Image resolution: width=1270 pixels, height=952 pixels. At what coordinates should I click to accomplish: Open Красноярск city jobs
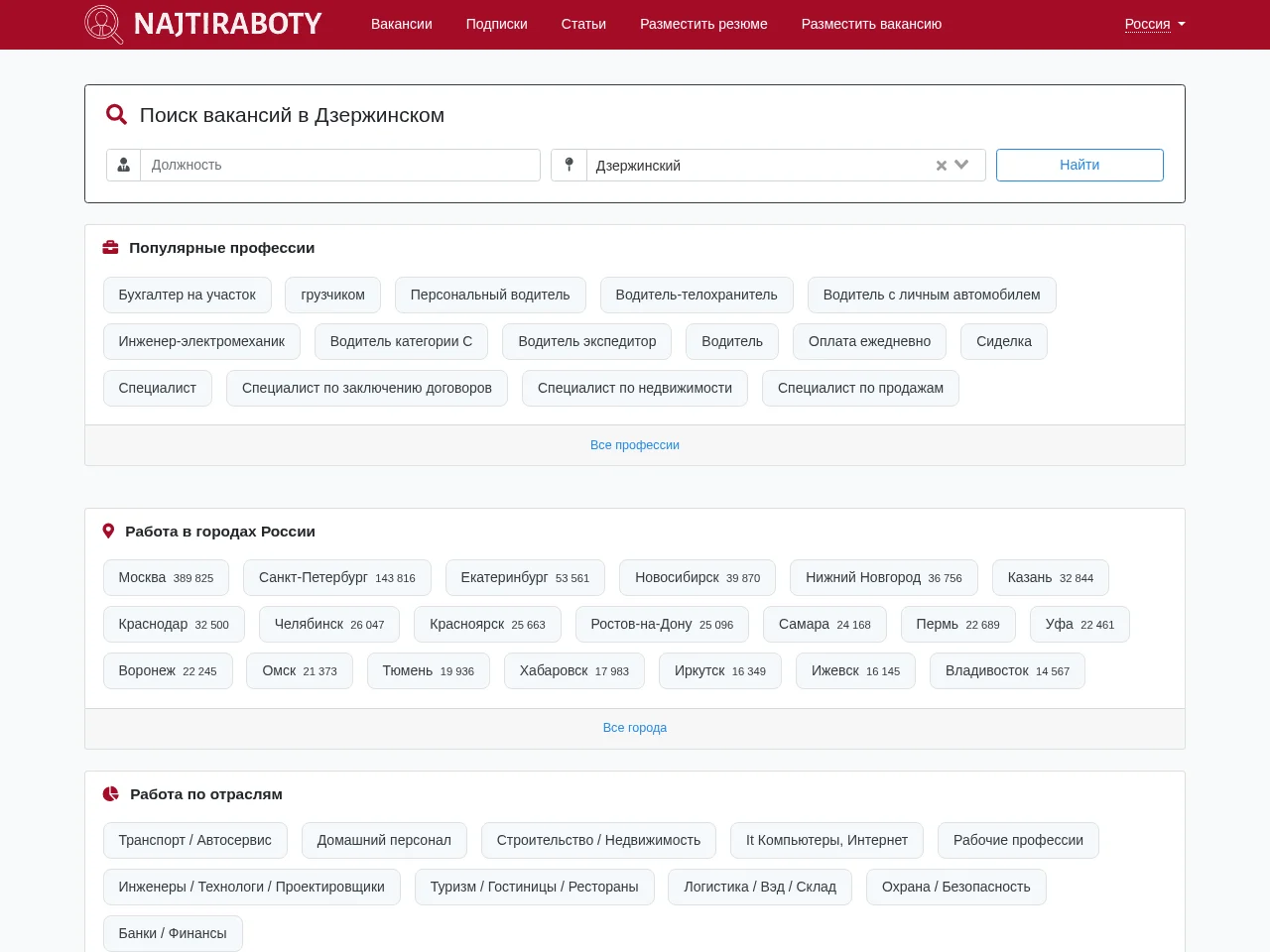pyautogui.click(x=487, y=624)
